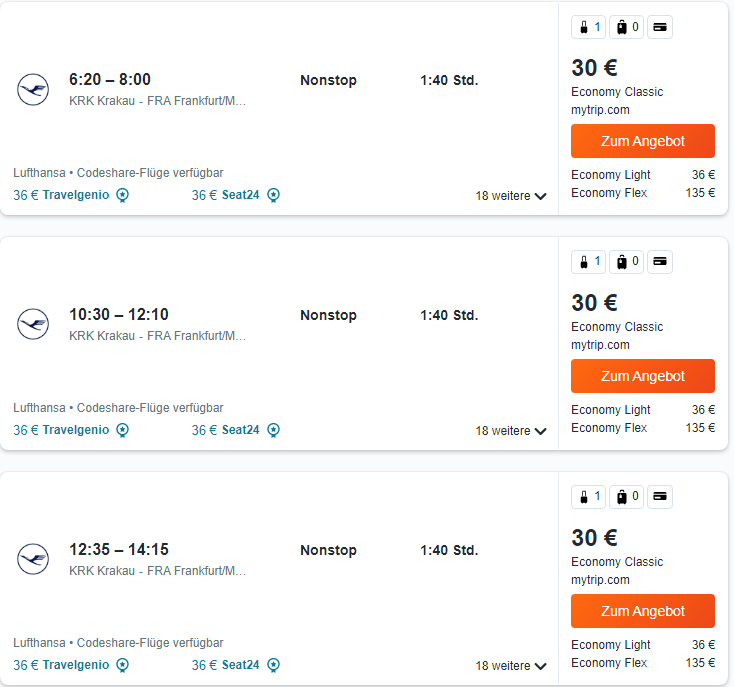
Task: Select Economy Flex 135 € on second flight
Action: [x=643, y=428]
